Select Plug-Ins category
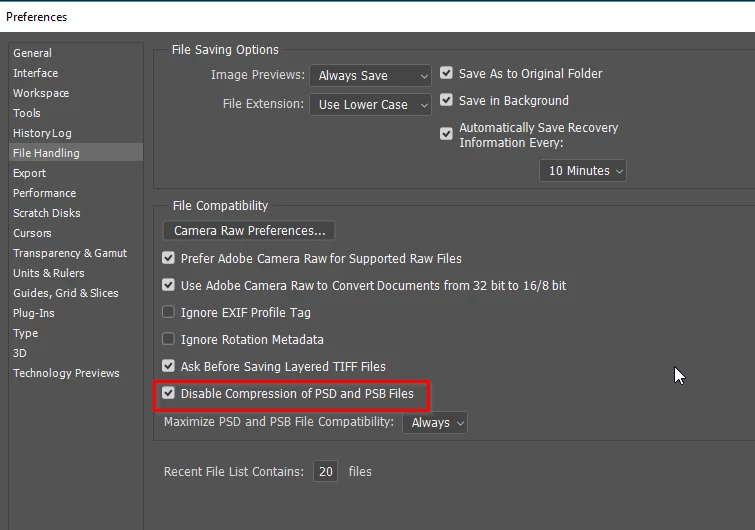Image resolution: width=755 pixels, height=530 pixels. 34,313
